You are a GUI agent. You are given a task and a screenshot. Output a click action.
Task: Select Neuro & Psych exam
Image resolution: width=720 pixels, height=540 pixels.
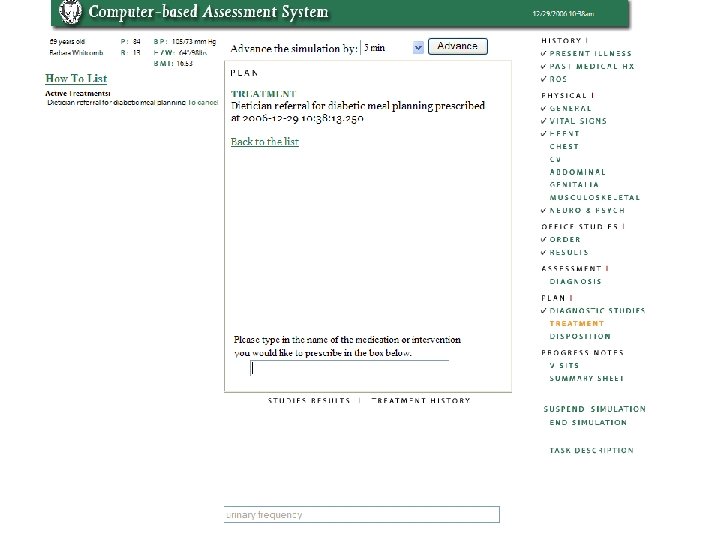coord(587,210)
